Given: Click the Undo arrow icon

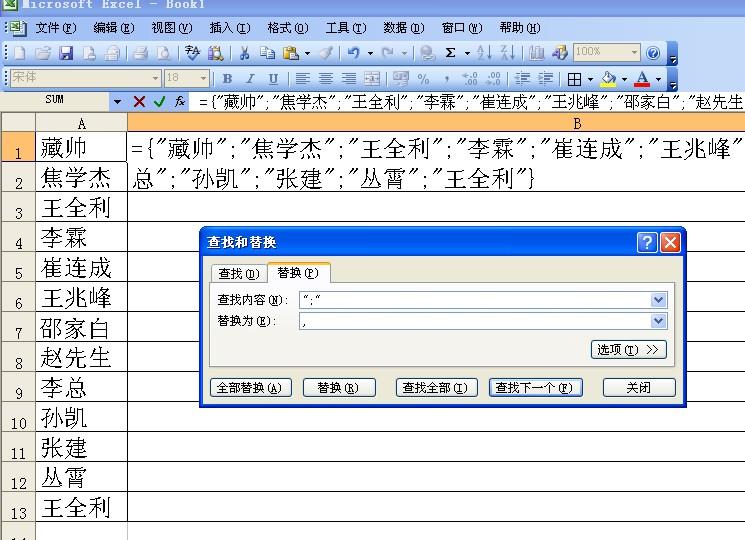Looking at the screenshot, I should [x=353, y=53].
